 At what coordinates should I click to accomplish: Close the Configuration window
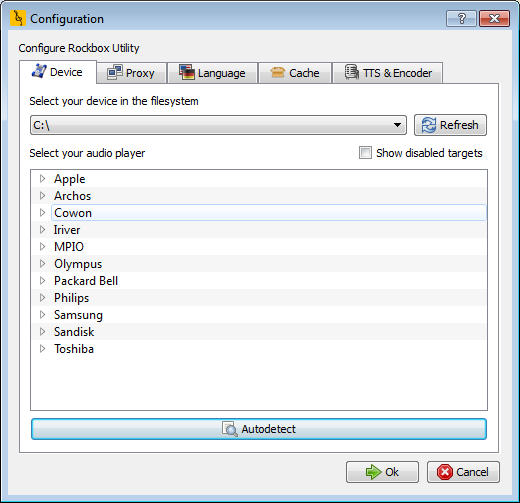coord(494,18)
